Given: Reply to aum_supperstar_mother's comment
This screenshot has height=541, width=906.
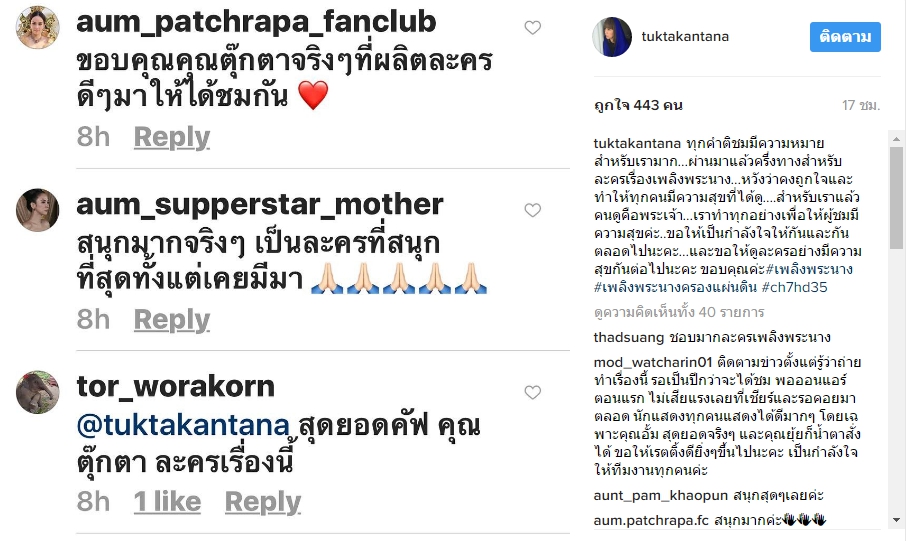Looking at the screenshot, I should 172,320.
